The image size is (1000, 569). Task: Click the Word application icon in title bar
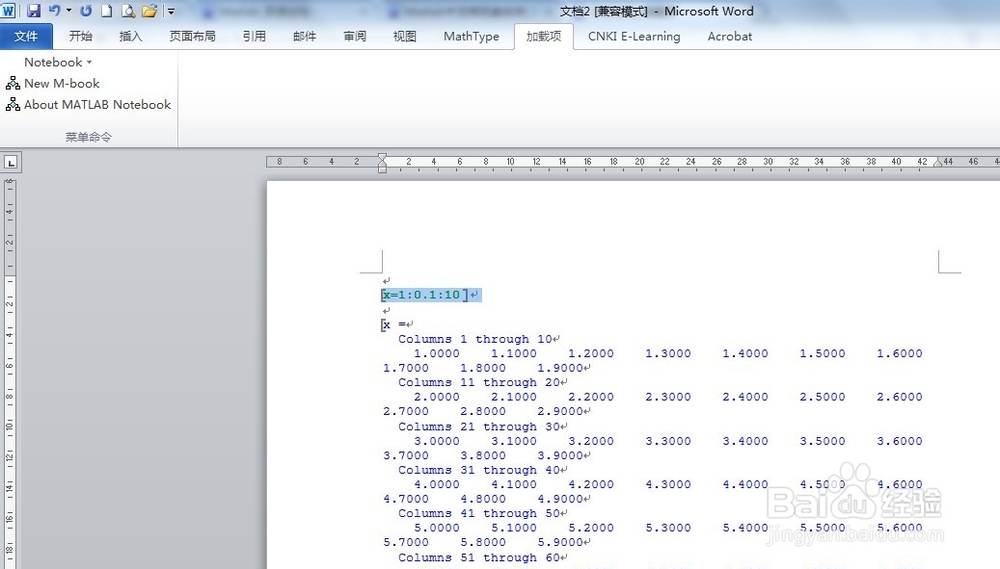click(8, 11)
